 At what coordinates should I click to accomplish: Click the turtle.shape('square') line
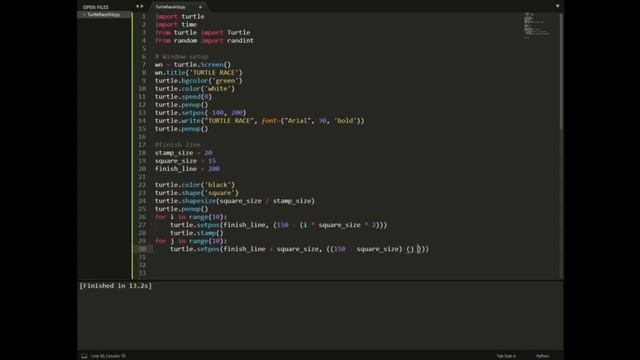pos(197,193)
